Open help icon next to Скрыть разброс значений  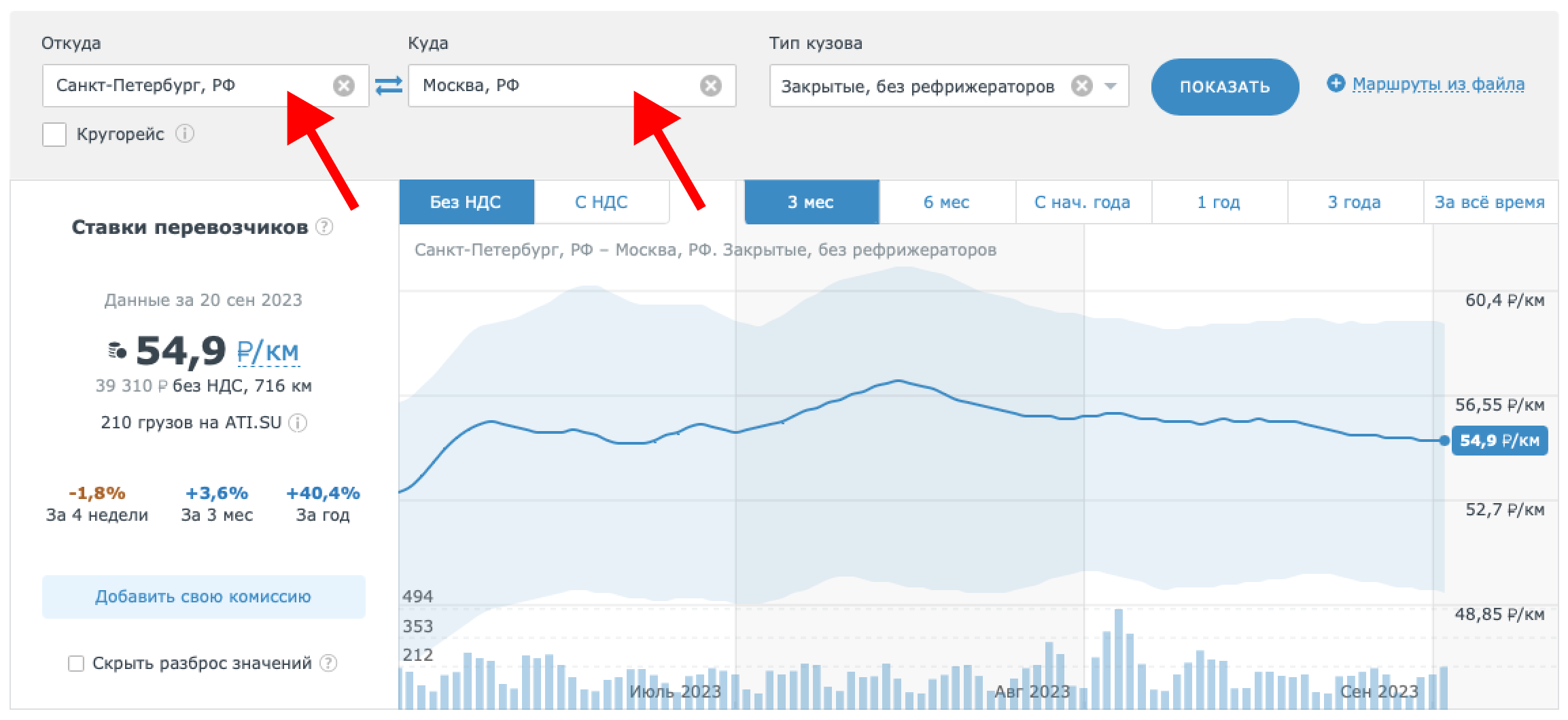tap(328, 663)
